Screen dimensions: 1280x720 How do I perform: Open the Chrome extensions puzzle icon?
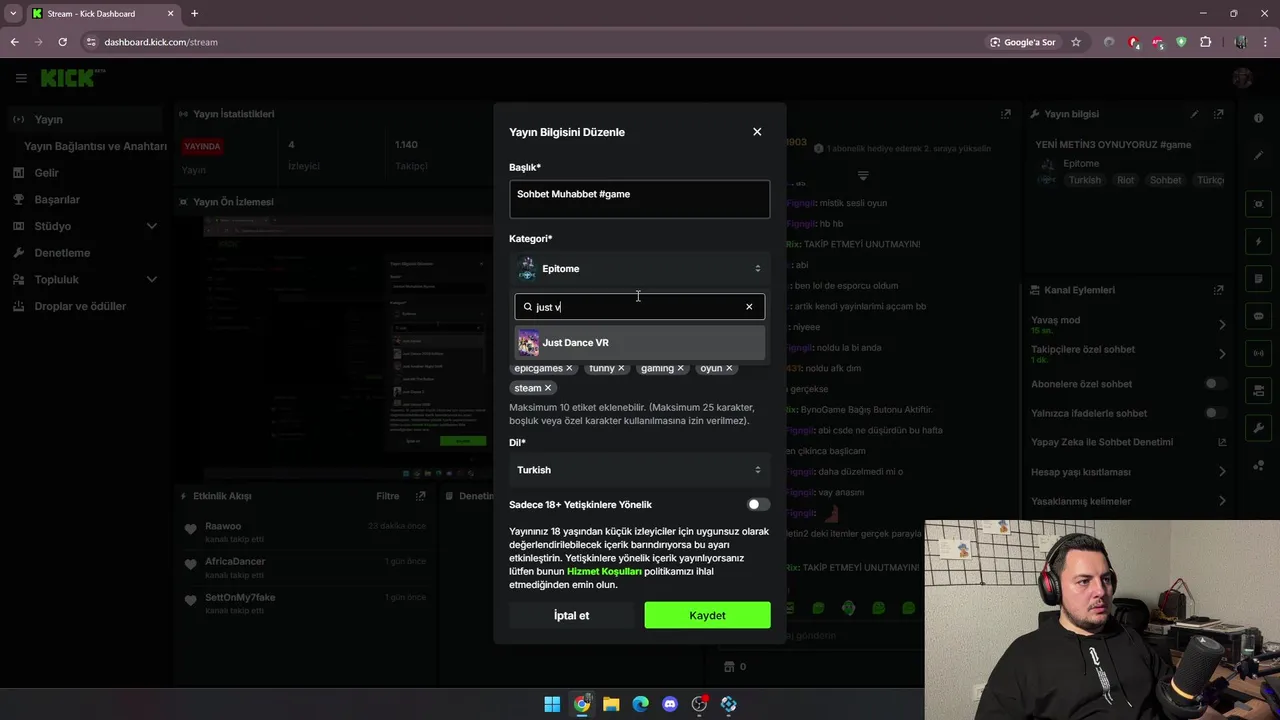tap(1205, 42)
